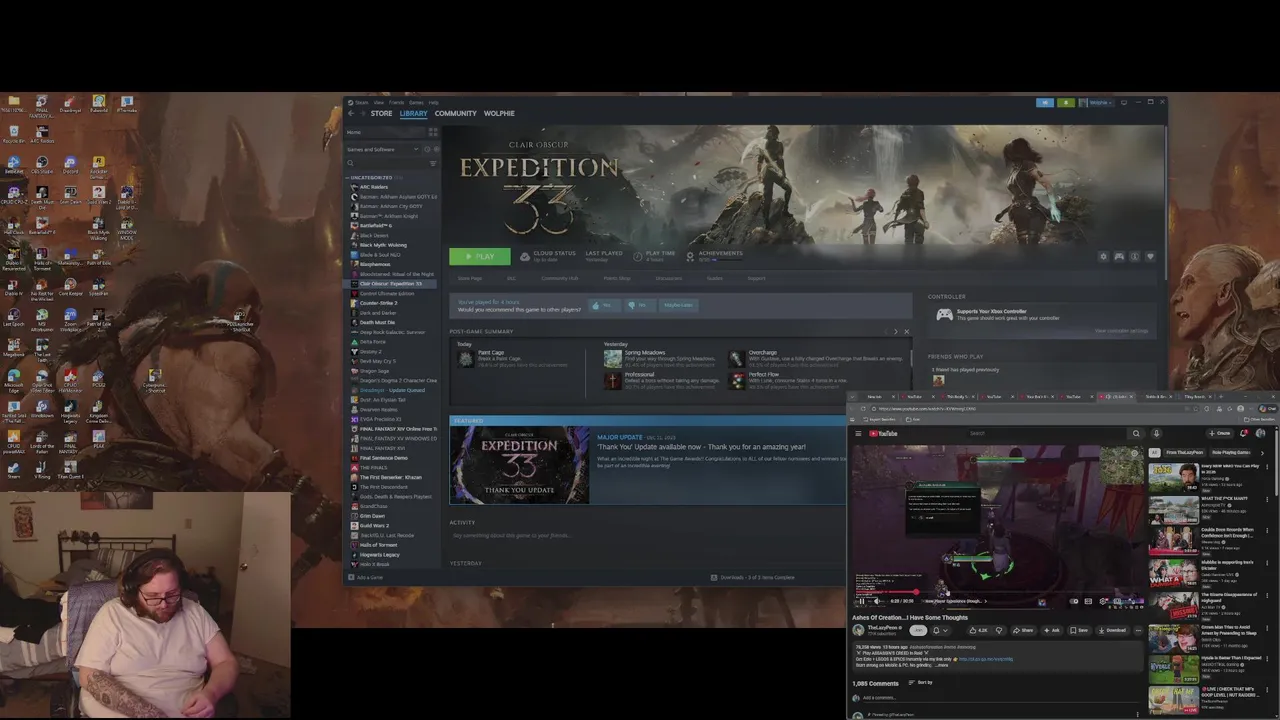1280x720 pixels.
Task: Click the video Share button
Action: 1023,630
